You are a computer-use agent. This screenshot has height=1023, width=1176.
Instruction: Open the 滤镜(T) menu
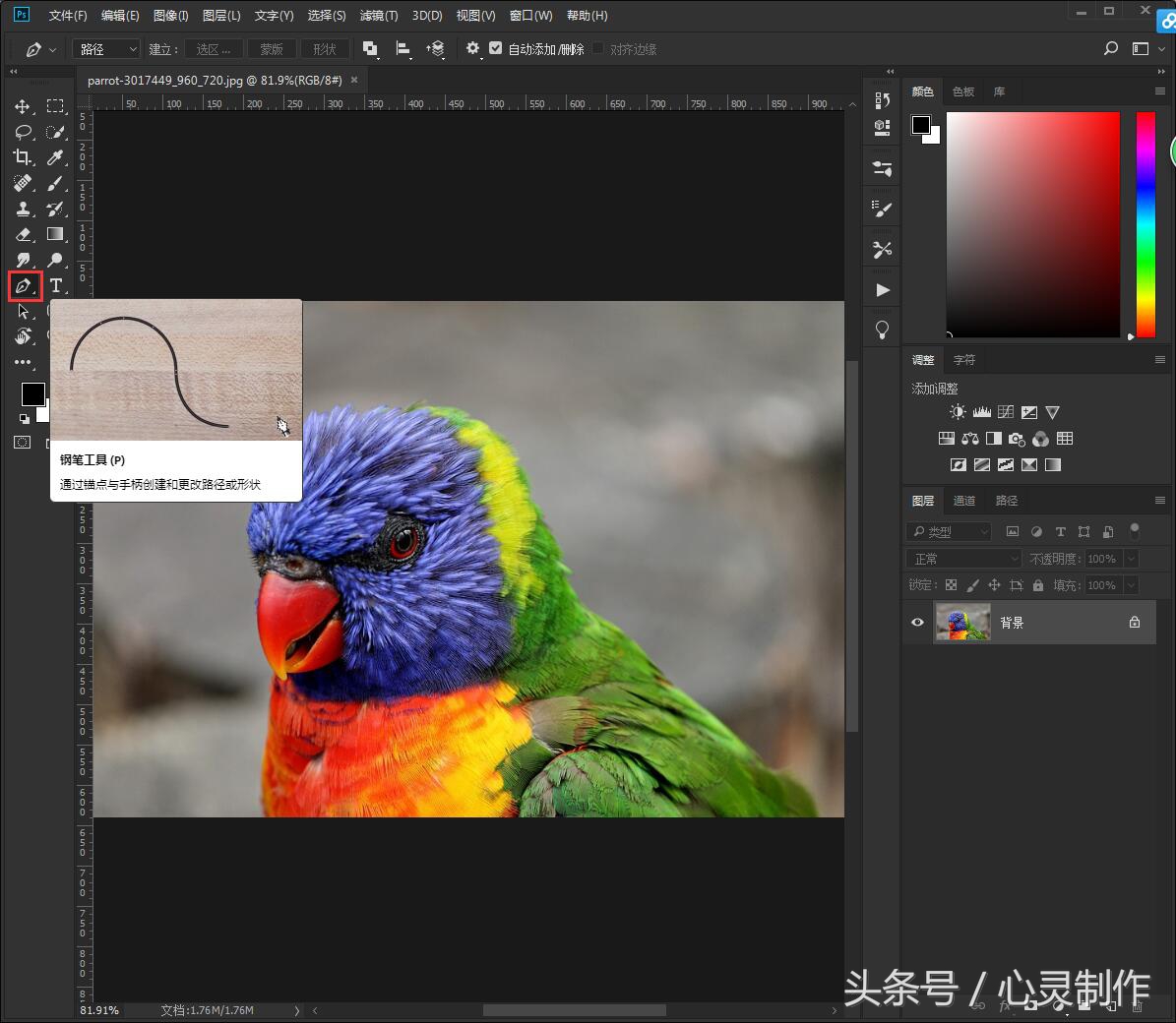[x=379, y=16]
